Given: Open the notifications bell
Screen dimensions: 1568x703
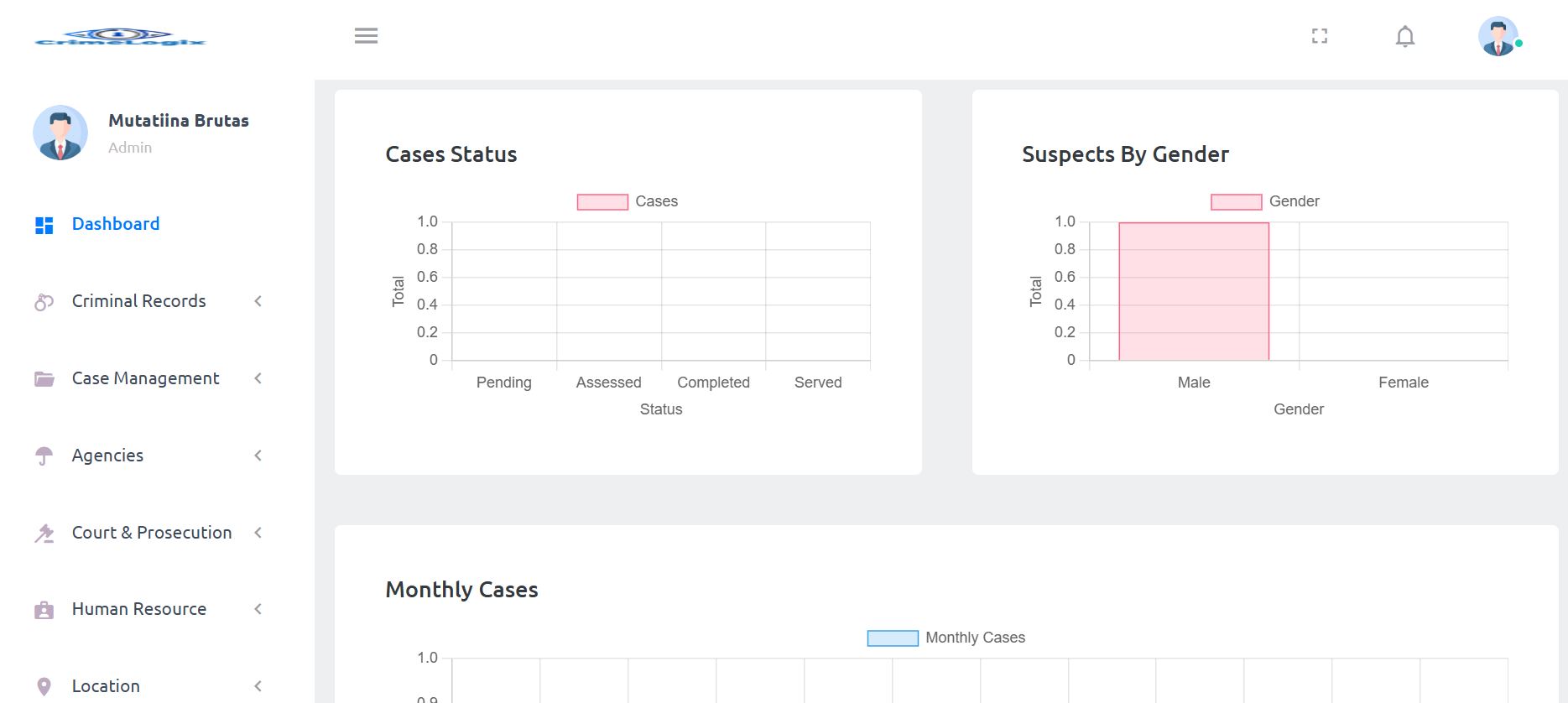Looking at the screenshot, I should tap(1405, 36).
